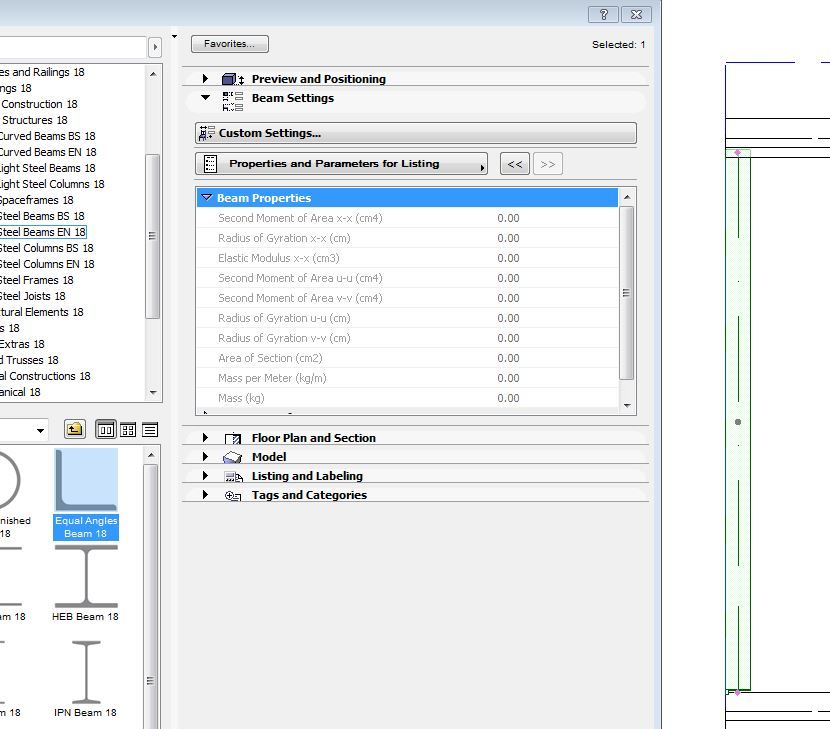Collapse the Beam Settings panel
This screenshot has width=830, height=729.
206,98
